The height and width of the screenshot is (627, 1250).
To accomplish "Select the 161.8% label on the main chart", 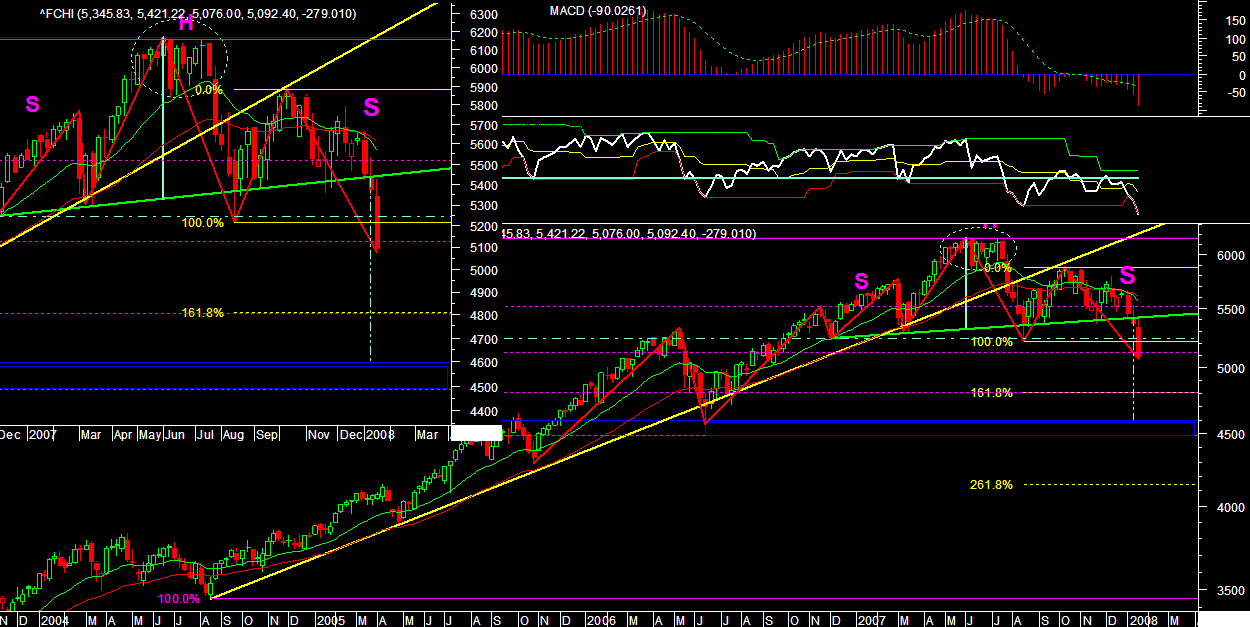I will (992, 393).
